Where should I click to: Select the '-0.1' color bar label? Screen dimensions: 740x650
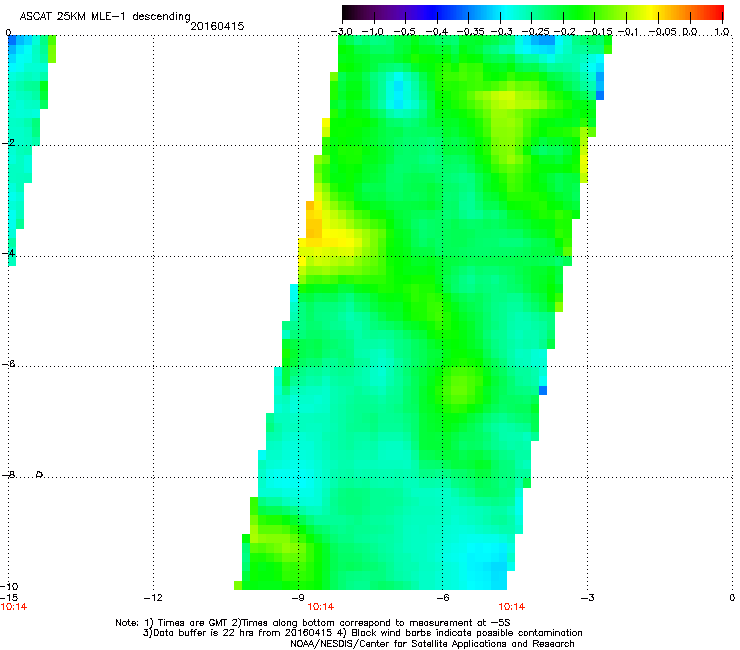pyautogui.click(x=628, y=32)
